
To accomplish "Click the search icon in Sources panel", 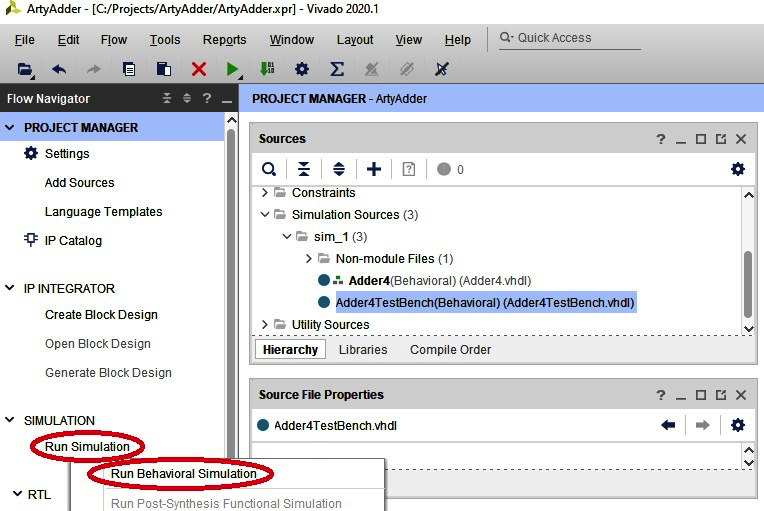I will (269, 169).
